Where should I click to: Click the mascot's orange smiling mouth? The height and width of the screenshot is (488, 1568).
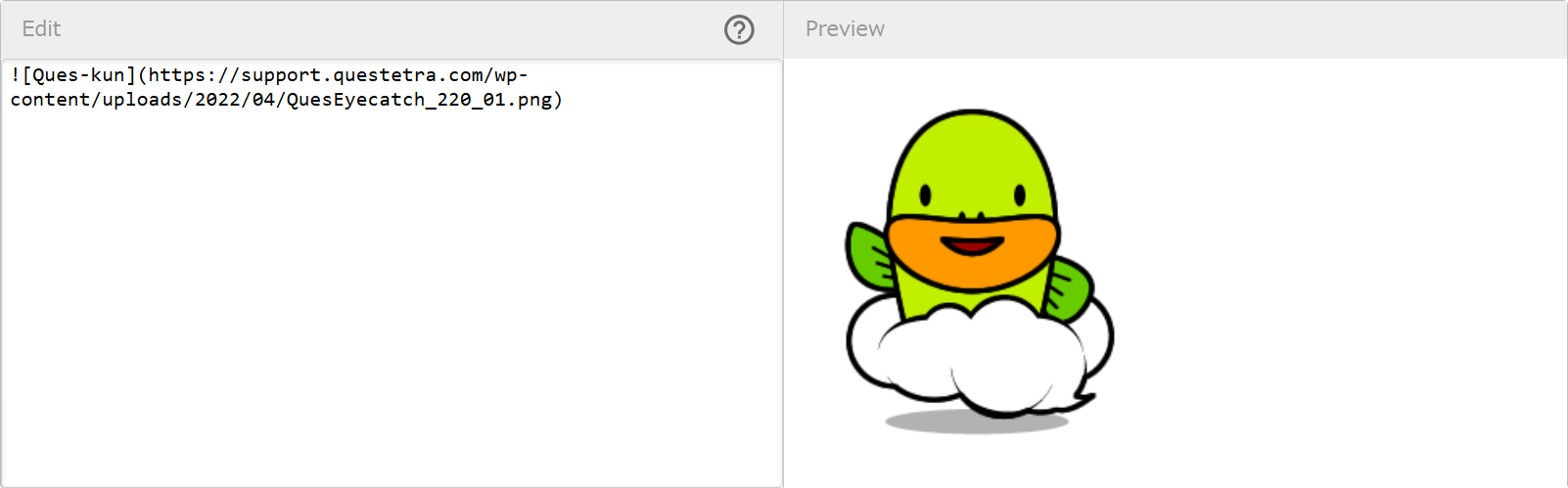pos(972,245)
